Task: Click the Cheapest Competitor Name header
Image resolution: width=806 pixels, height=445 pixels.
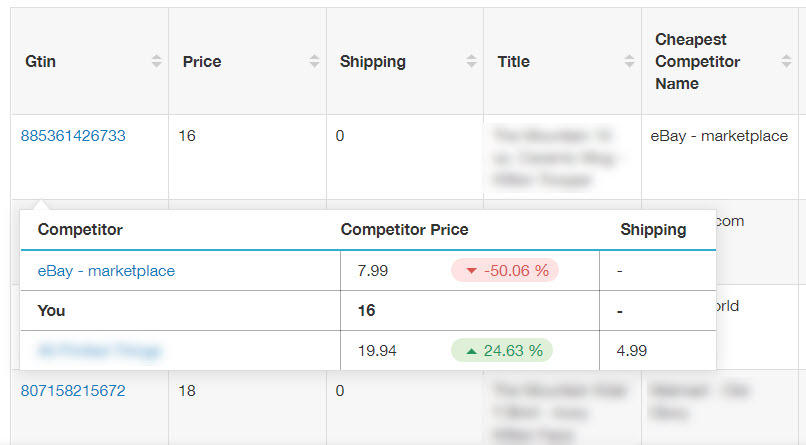Action: coord(697,62)
